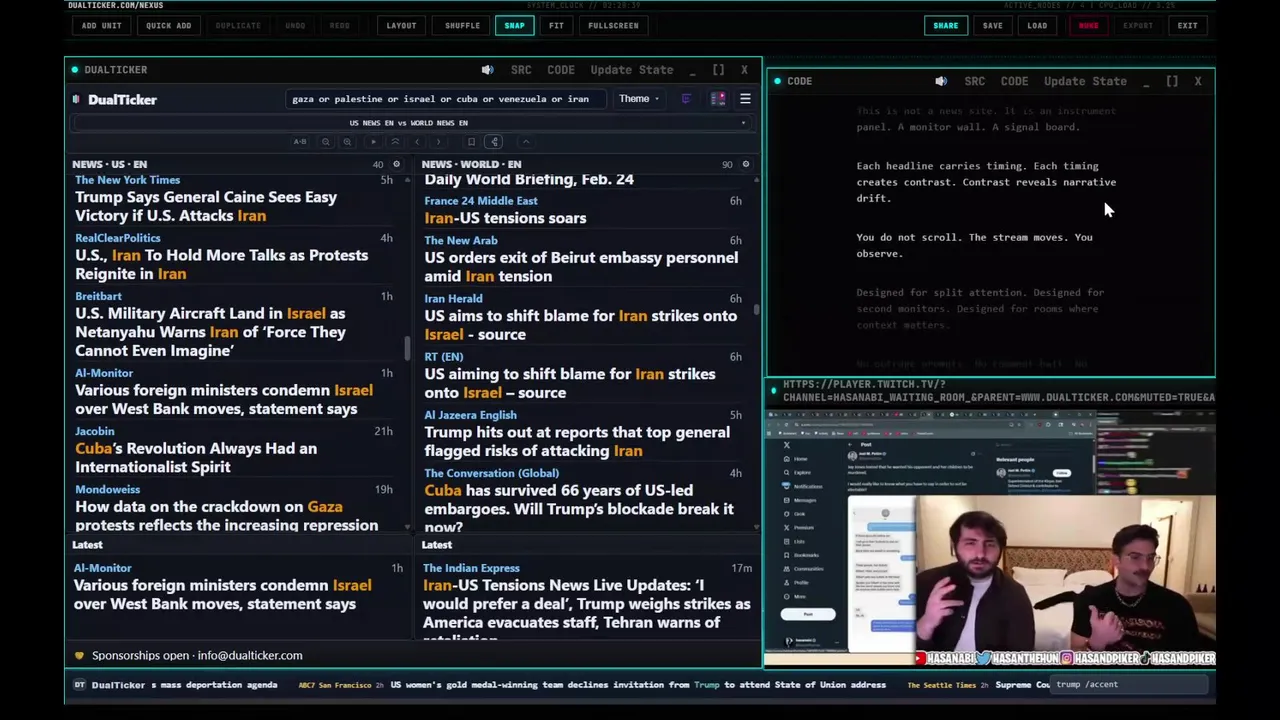Start the feed play button
Viewport: 1280px width, 720px height.
[374, 142]
